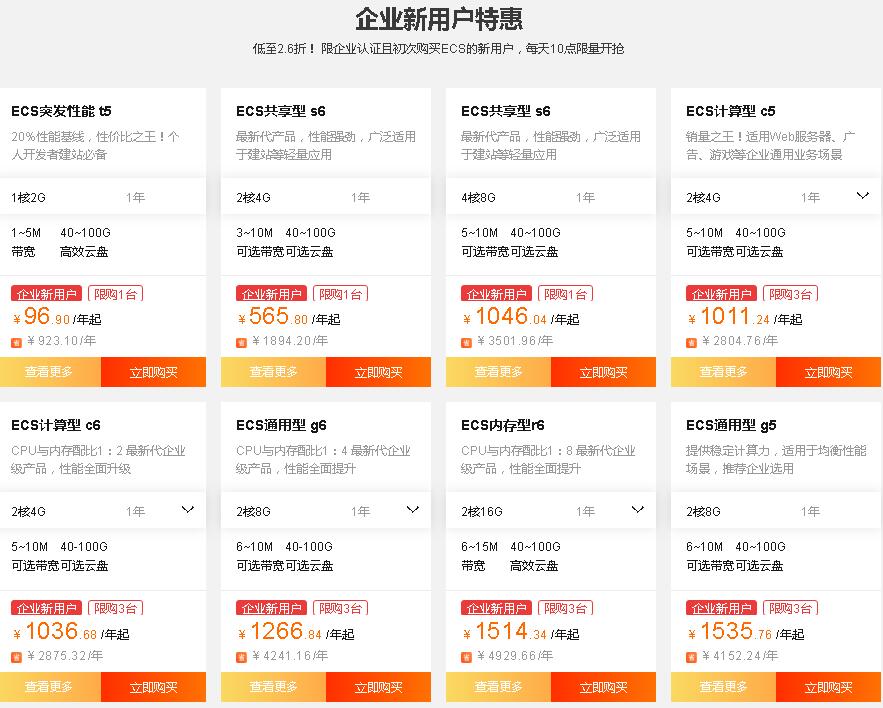Expand spec dropdown for ECS计算型 c6

click(x=188, y=510)
